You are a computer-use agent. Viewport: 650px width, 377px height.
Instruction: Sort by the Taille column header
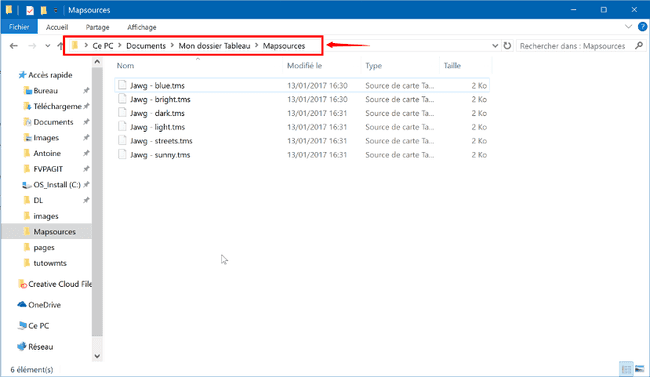452,66
